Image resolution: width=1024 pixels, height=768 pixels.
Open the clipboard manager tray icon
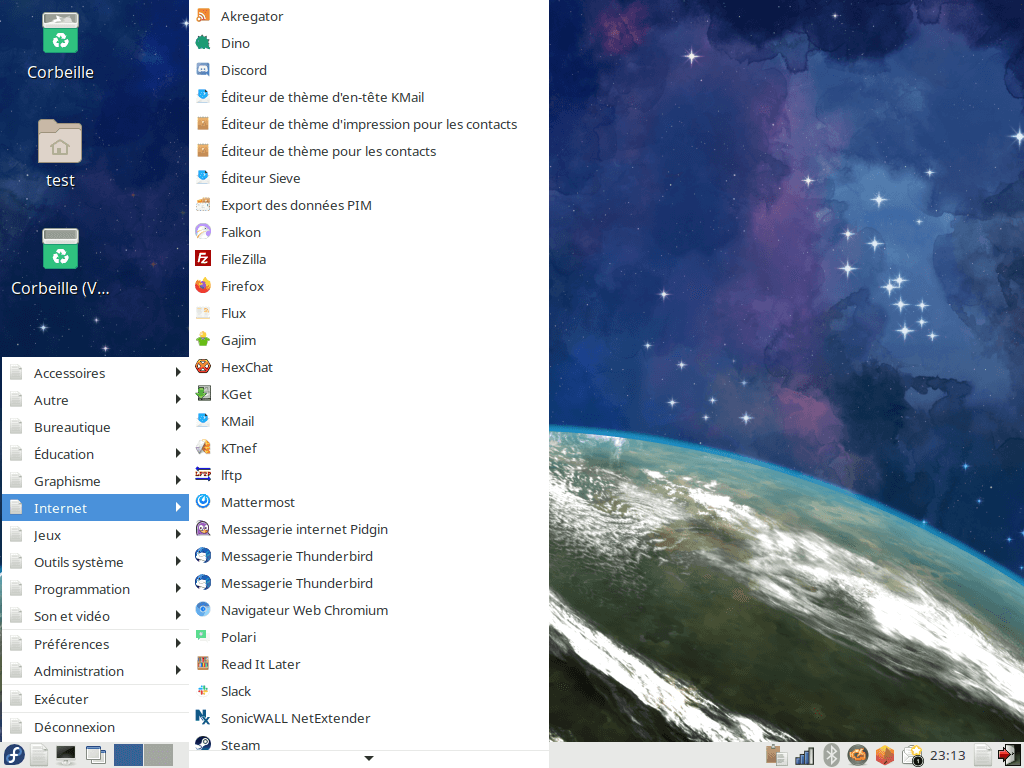point(776,755)
